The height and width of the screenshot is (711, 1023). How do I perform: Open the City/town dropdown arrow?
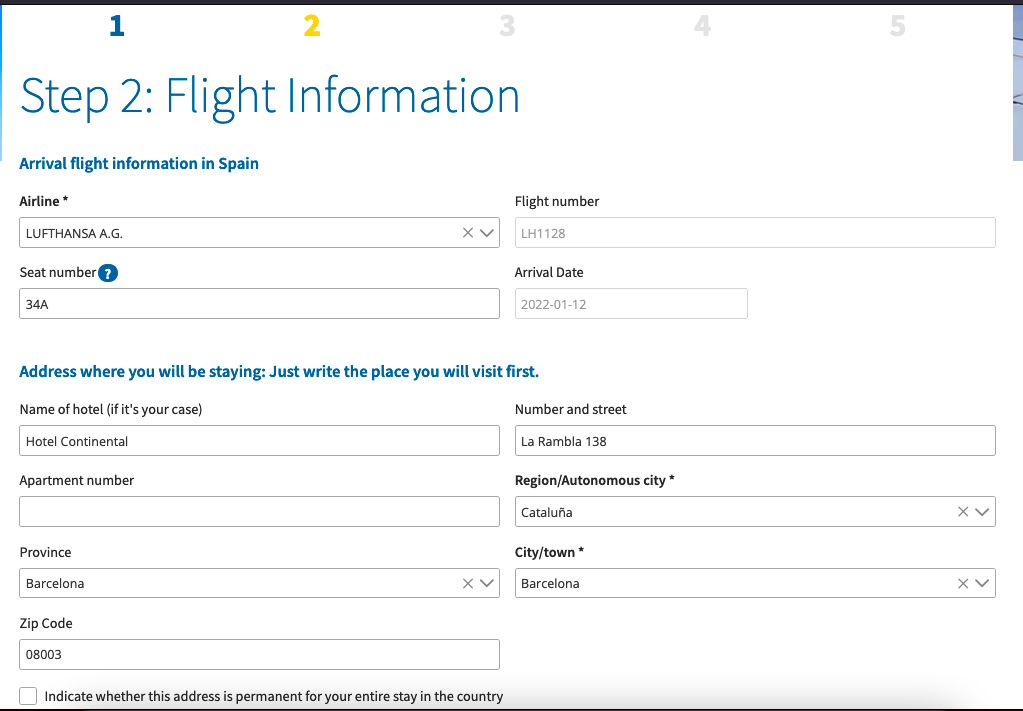click(982, 583)
